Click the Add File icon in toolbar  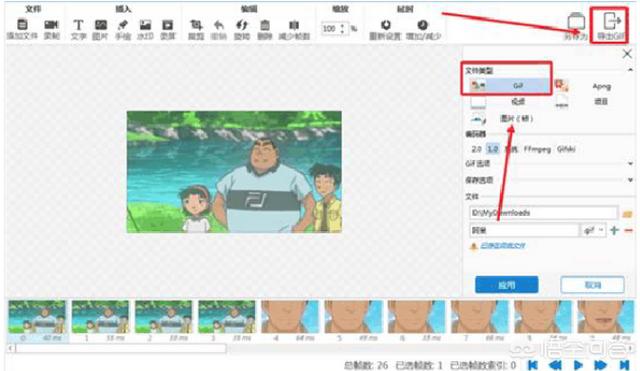(x=22, y=25)
